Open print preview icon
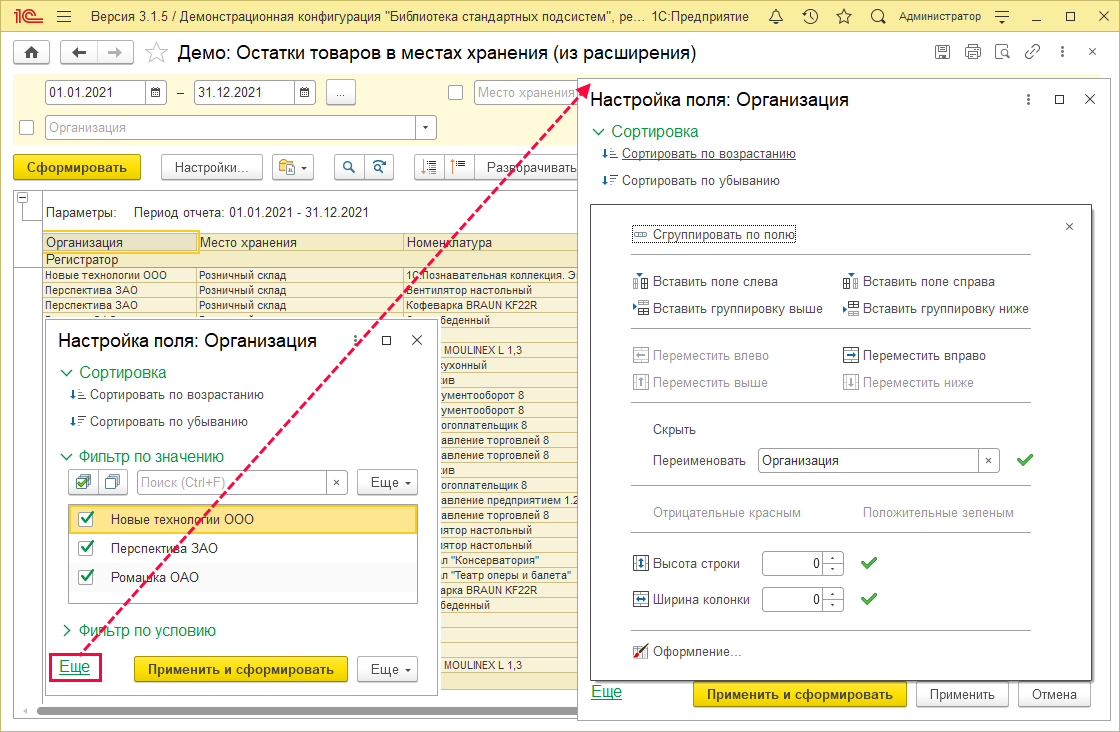 coord(1002,52)
